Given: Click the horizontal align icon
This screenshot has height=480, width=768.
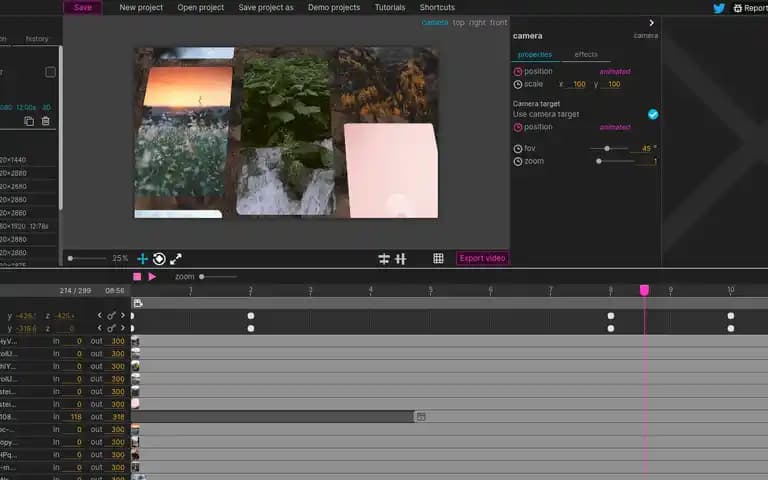Looking at the screenshot, I should pos(384,259).
